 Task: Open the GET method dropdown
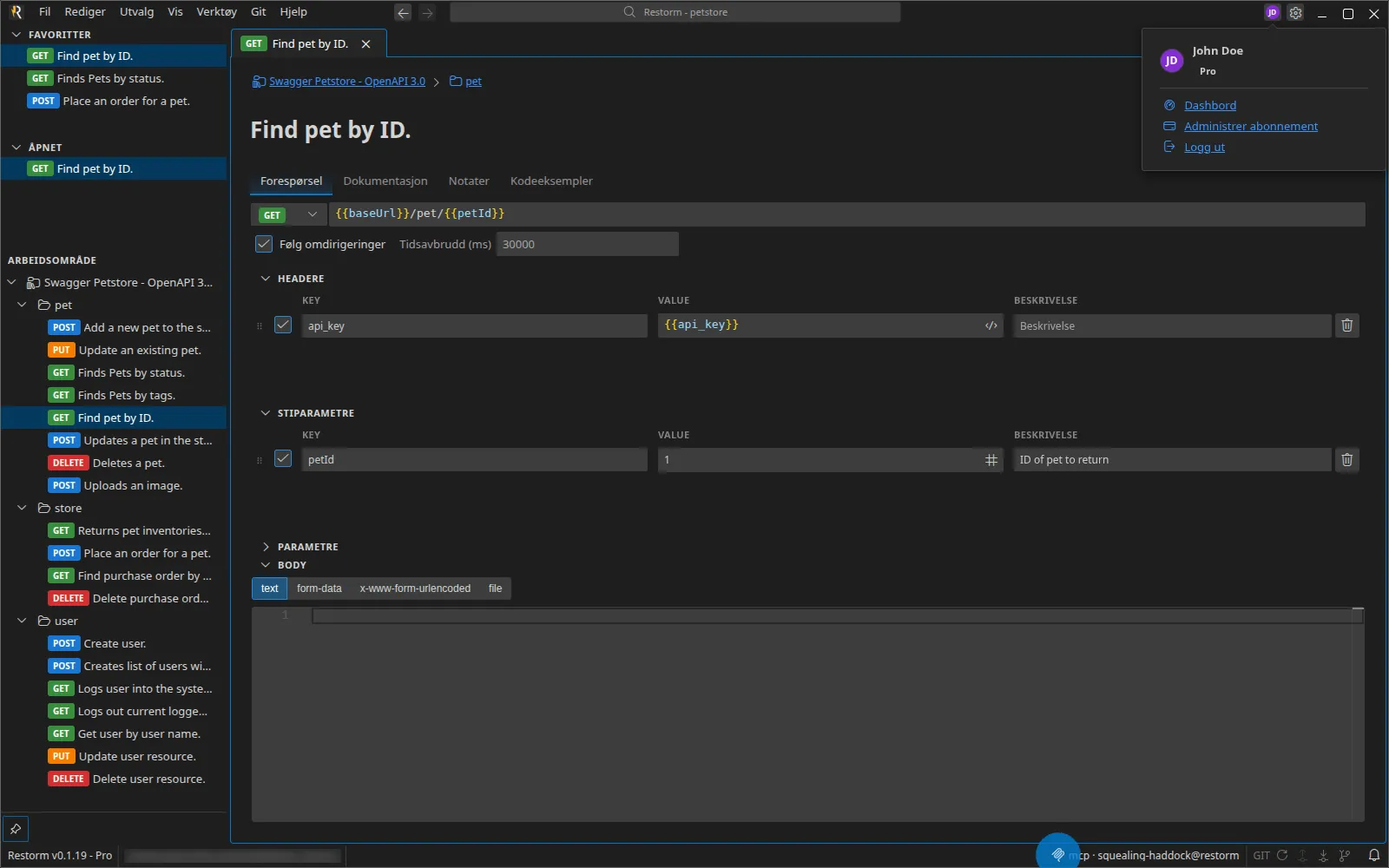[x=290, y=214]
